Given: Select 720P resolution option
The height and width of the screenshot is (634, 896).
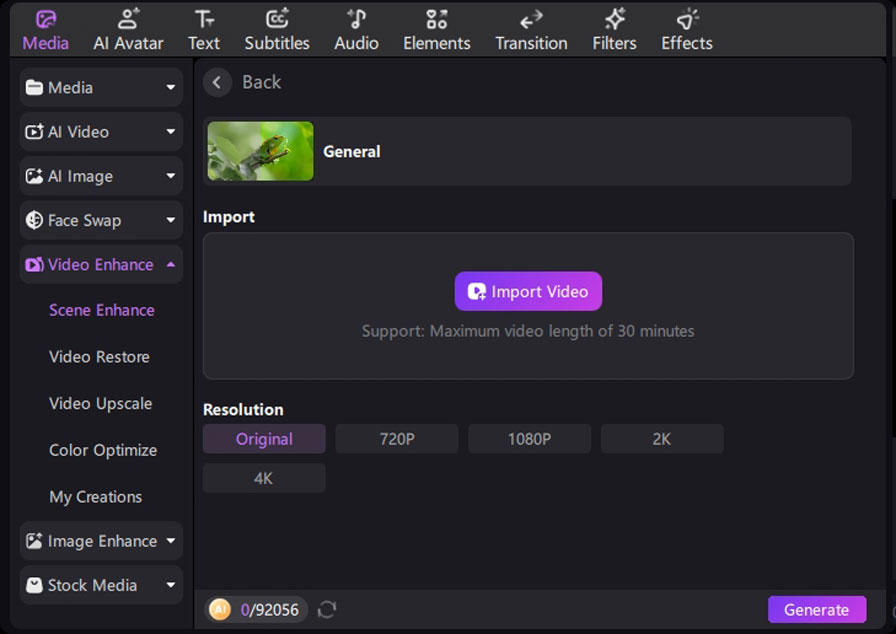Looking at the screenshot, I should [397, 439].
